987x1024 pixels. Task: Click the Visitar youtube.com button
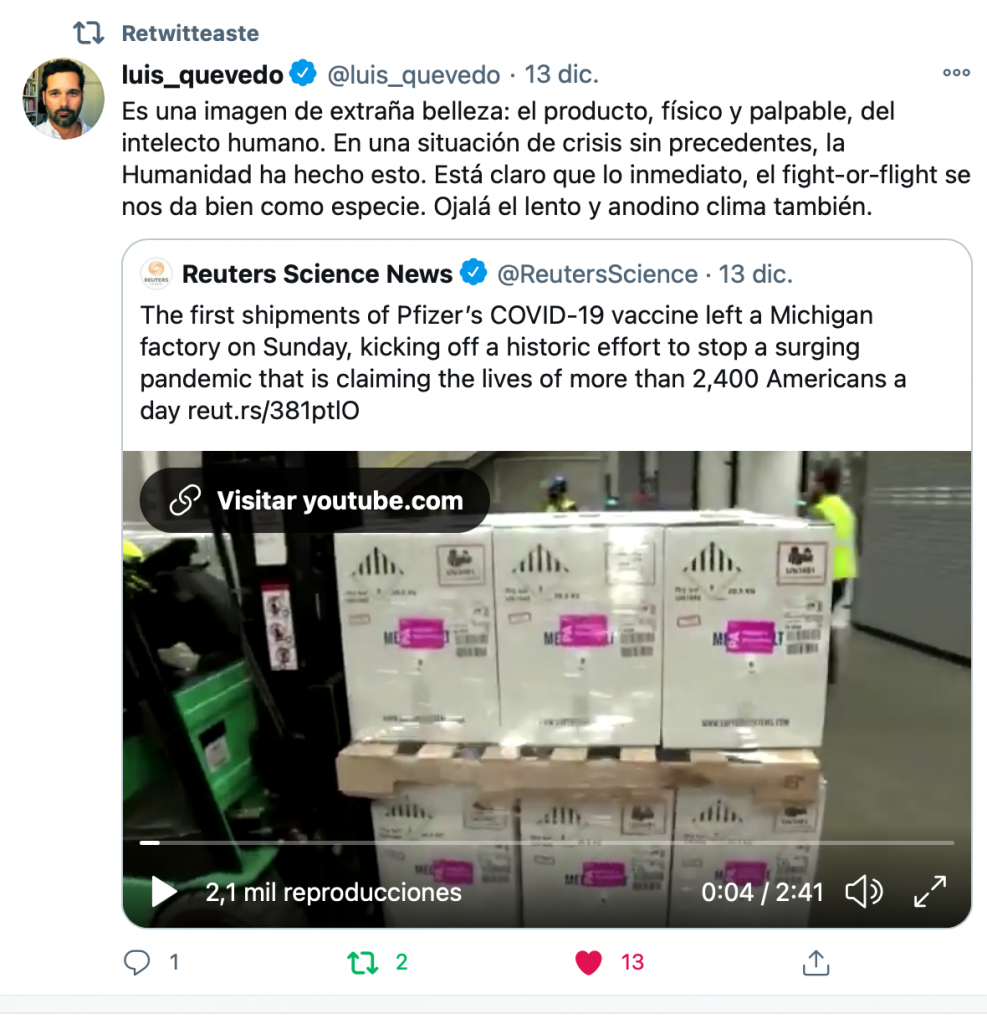tap(315, 500)
